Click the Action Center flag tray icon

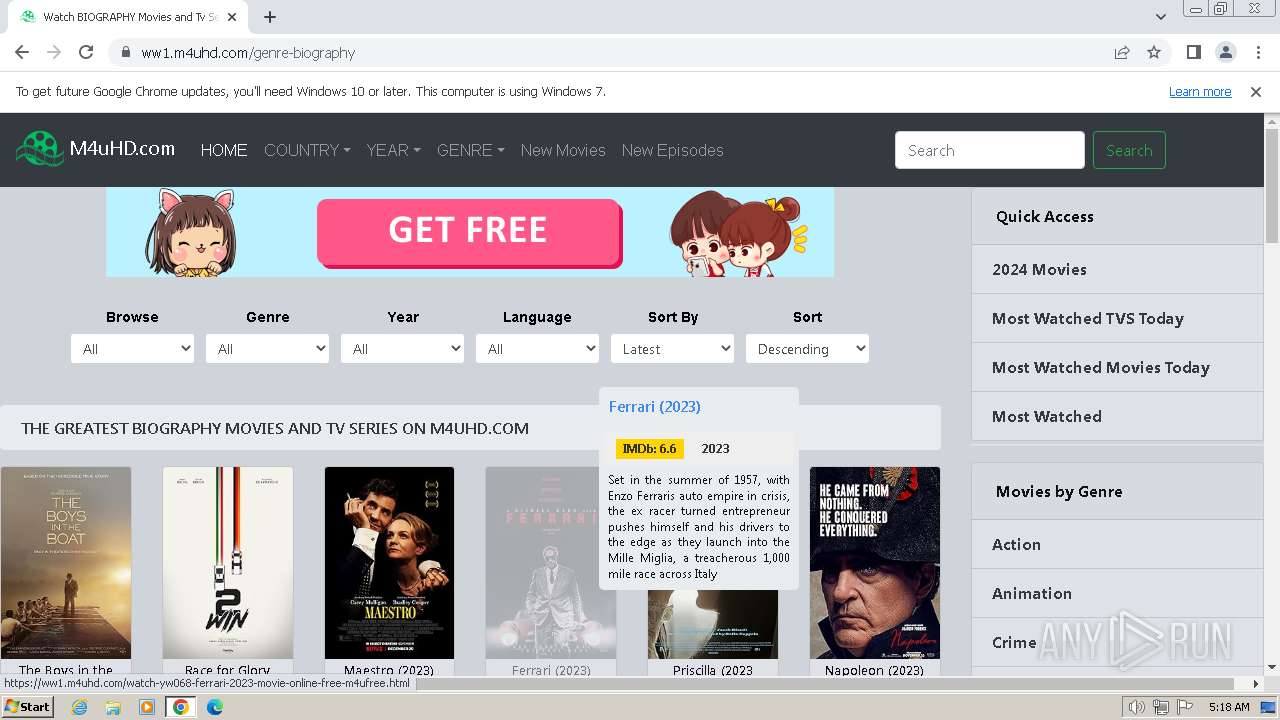point(1185,707)
